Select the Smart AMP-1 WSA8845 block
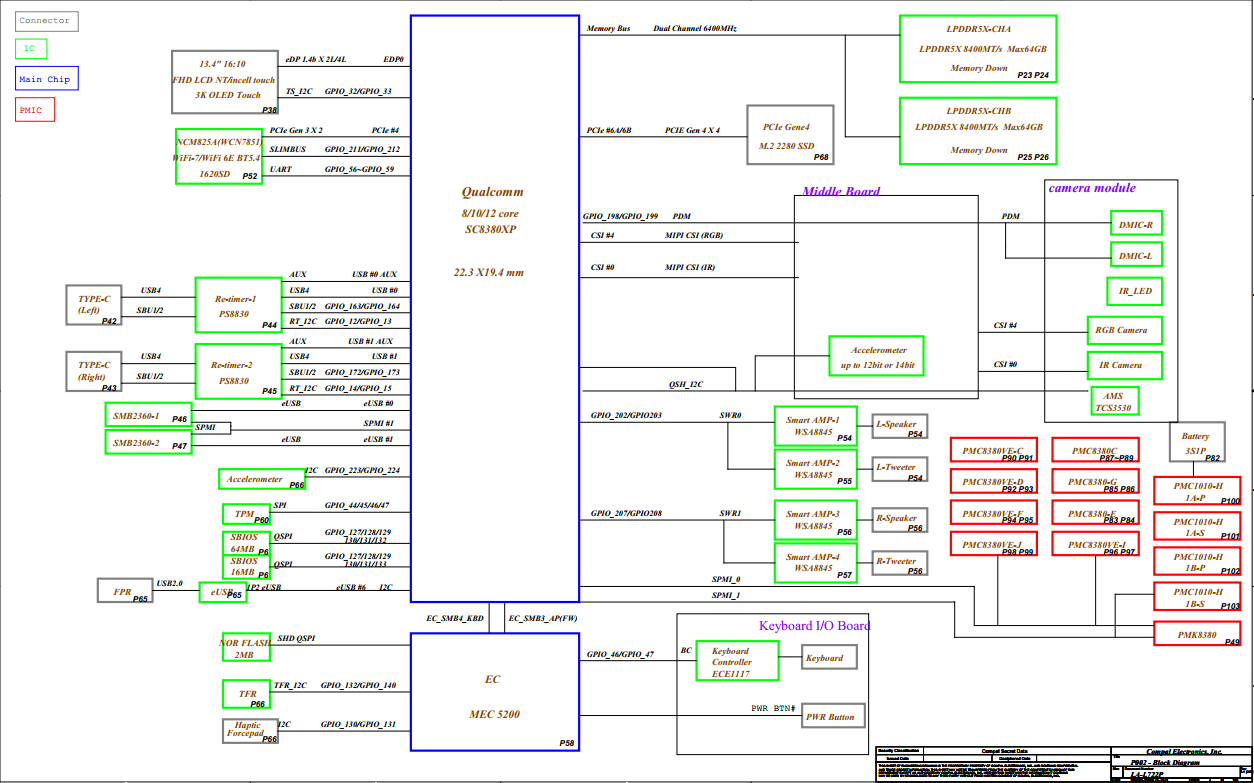Image resolution: width=1254 pixels, height=783 pixels. pyautogui.click(x=816, y=426)
